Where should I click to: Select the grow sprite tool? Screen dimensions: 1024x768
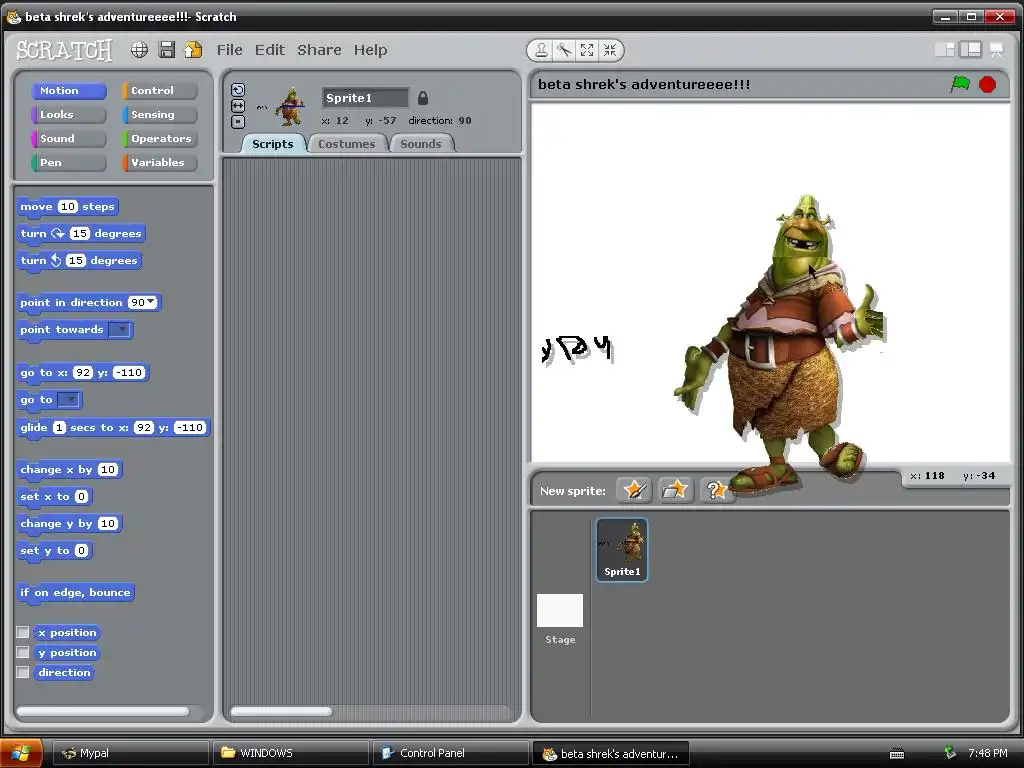coord(587,50)
